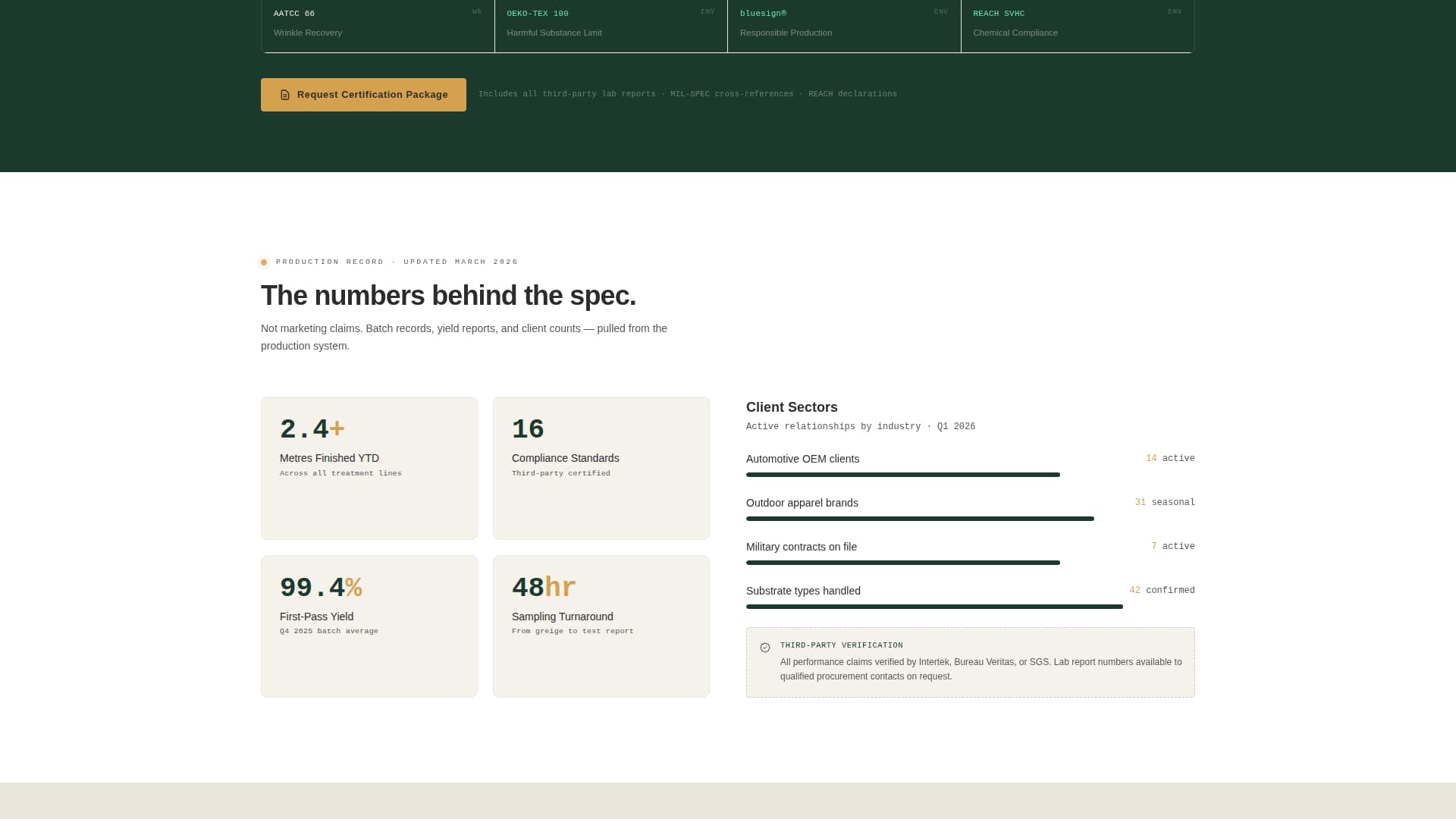
Task: Click the 16 Compliance Standards stat card
Action: [601, 468]
